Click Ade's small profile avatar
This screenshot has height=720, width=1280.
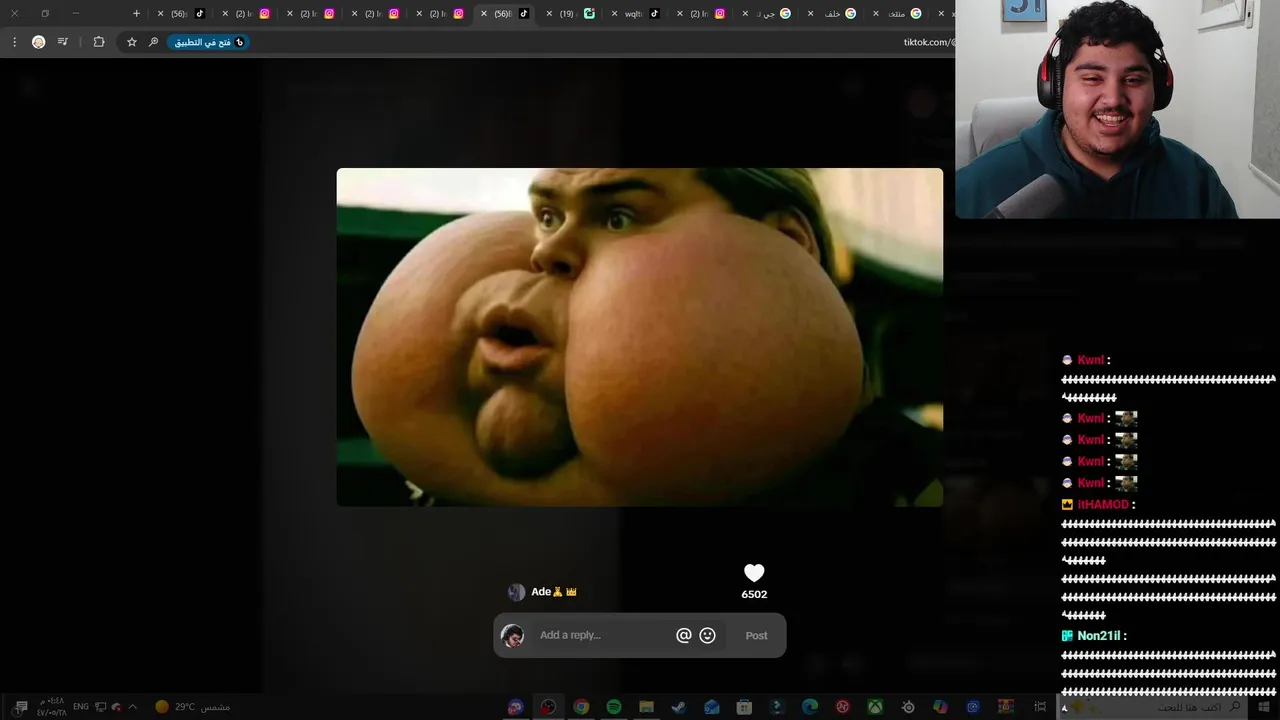click(516, 592)
